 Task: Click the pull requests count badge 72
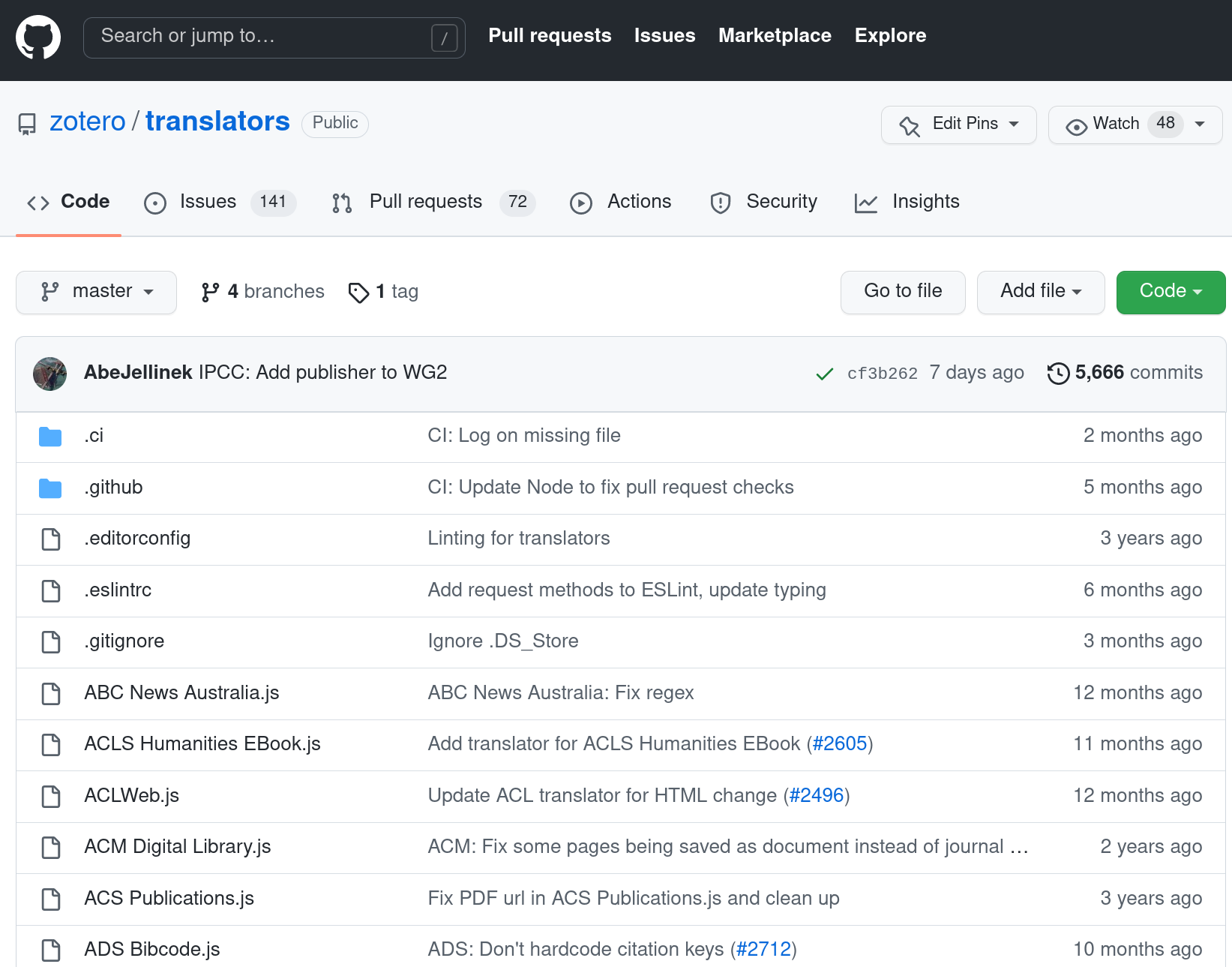pos(517,203)
